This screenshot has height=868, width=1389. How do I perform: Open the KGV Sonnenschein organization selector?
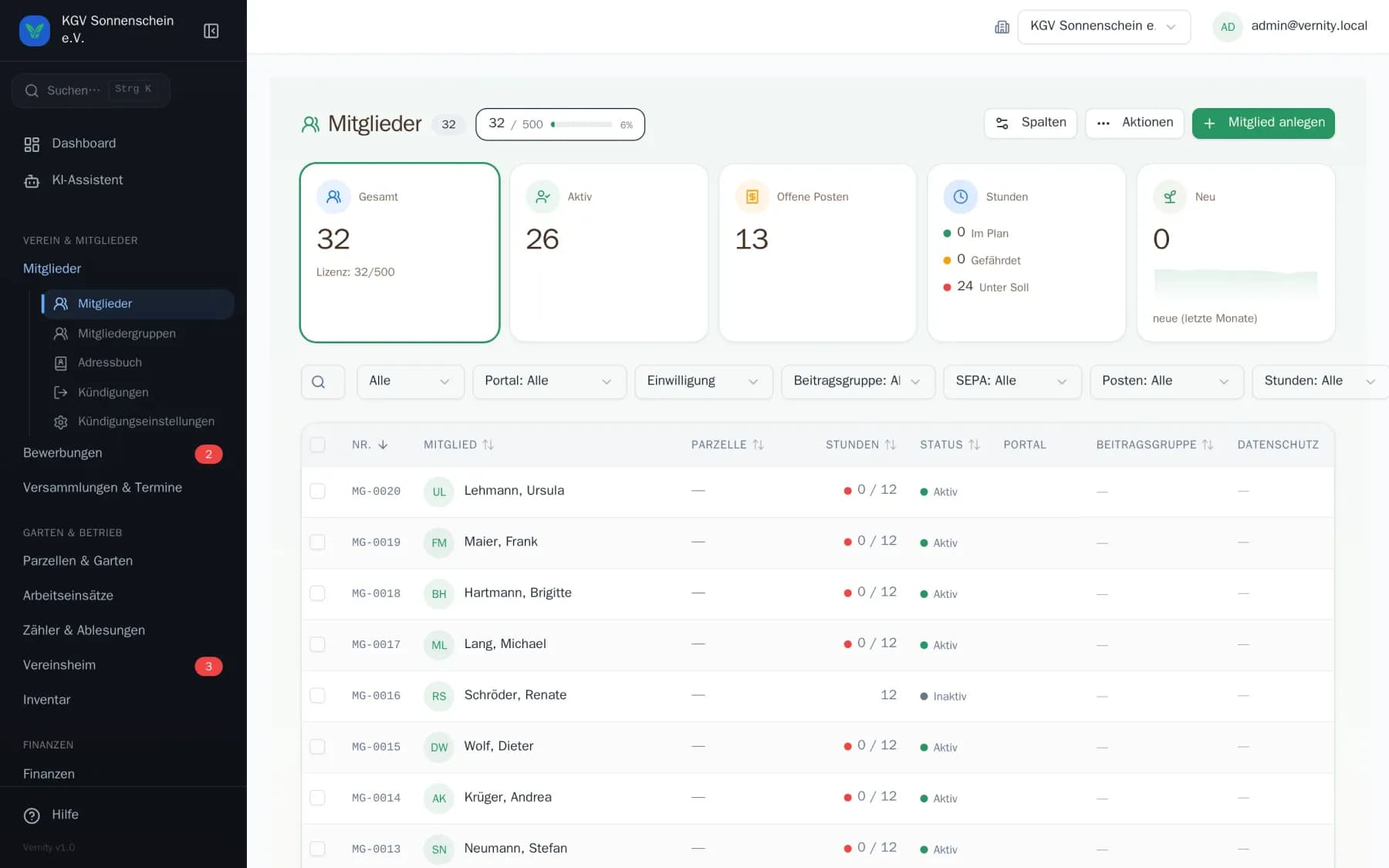pyautogui.click(x=1103, y=27)
